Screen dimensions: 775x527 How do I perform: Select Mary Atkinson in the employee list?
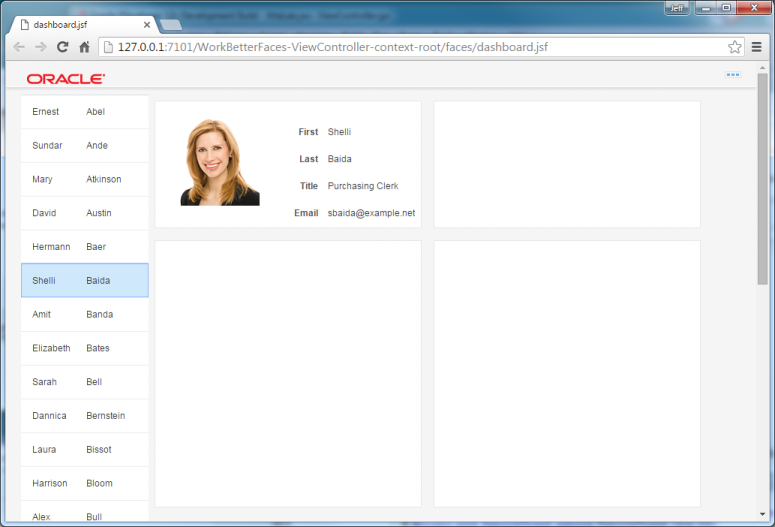click(85, 179)
